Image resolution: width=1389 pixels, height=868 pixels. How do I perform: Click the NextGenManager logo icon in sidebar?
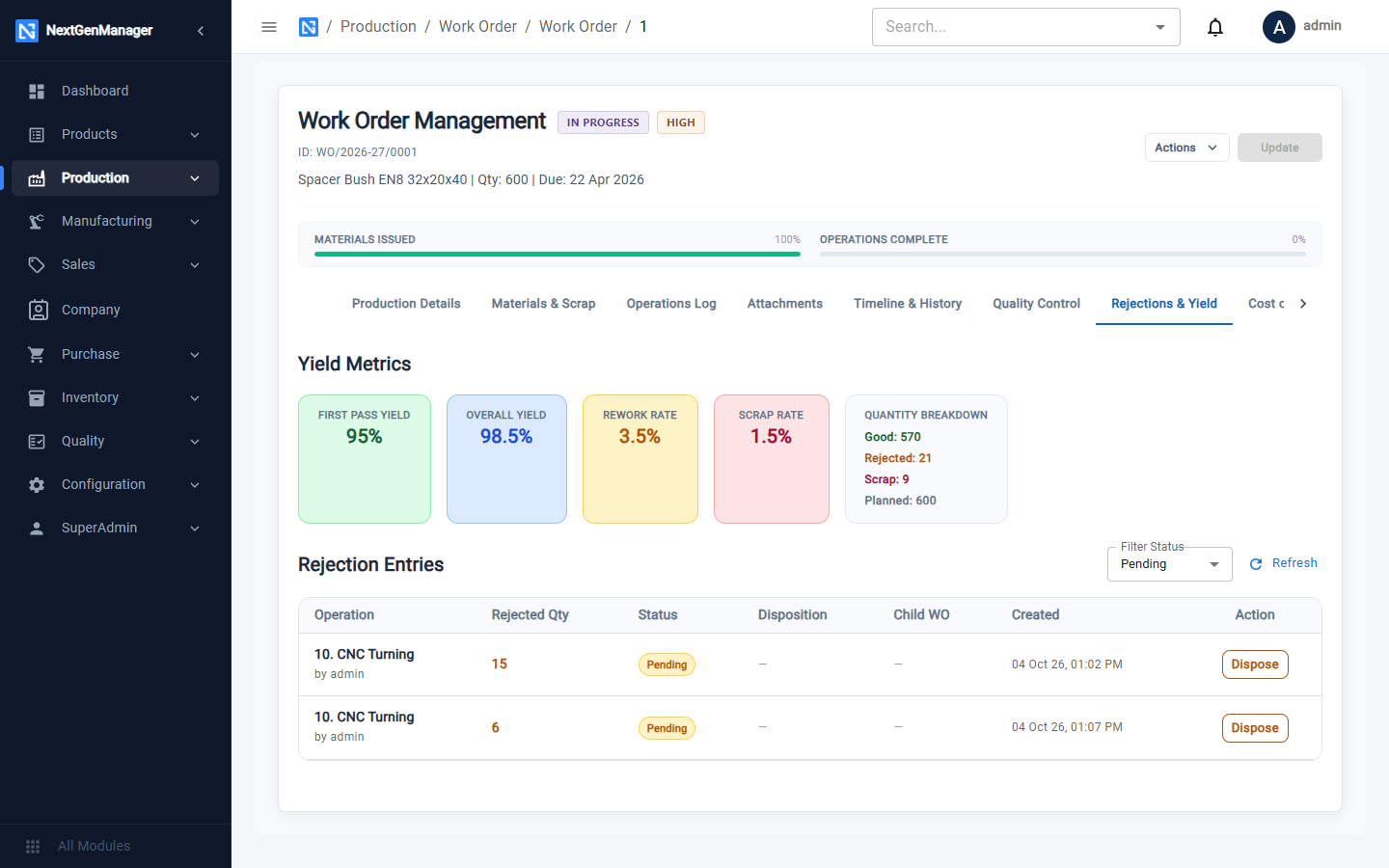27,31
